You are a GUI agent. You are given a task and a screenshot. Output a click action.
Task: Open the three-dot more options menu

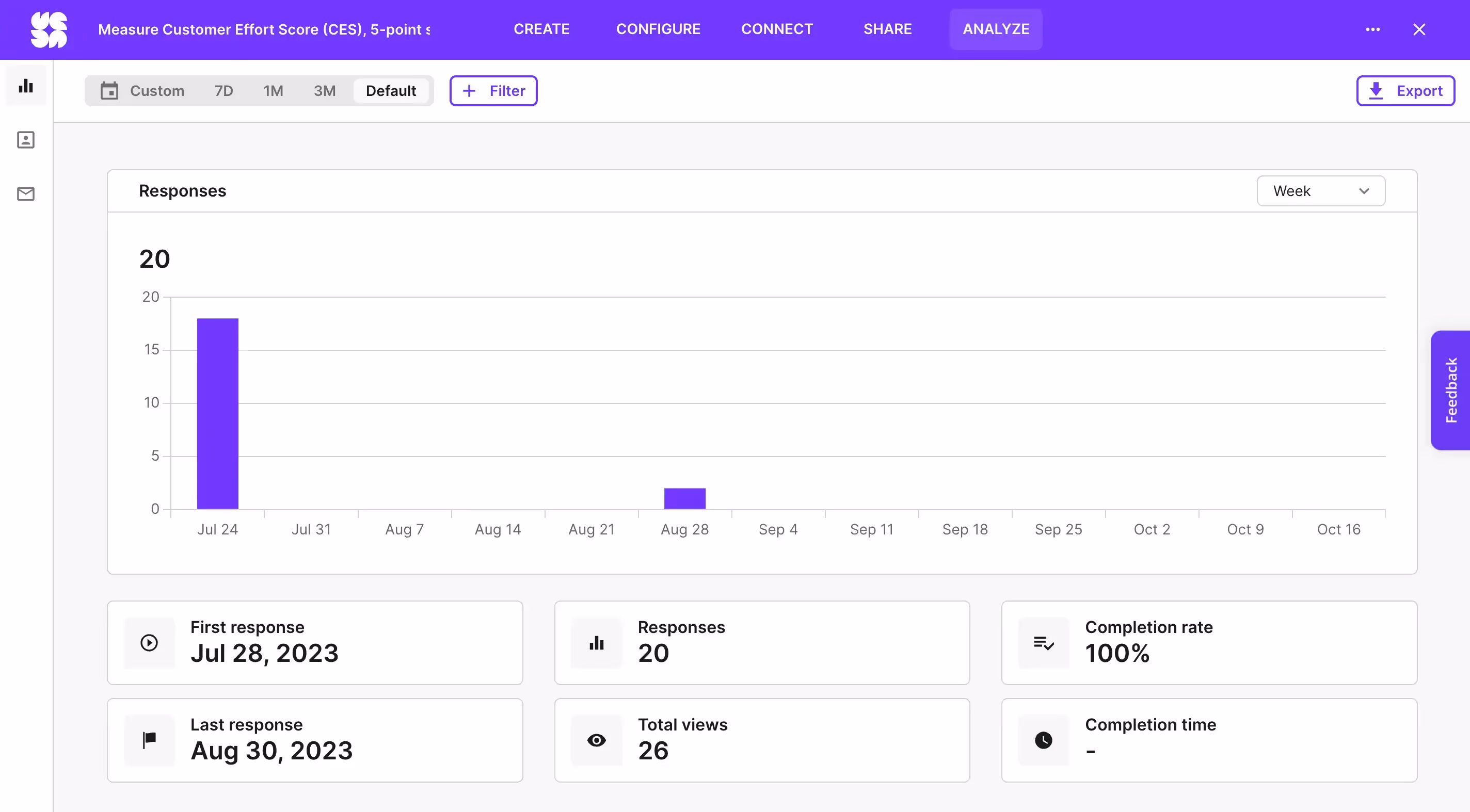click(x=1372, y=29)
